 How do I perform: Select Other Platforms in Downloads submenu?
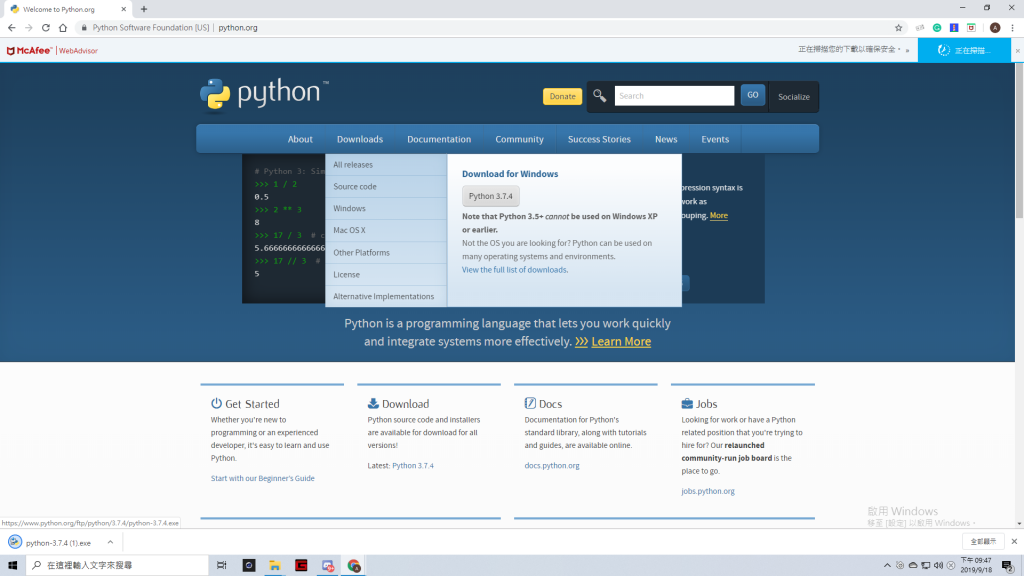pyautogui.click(x=386, y=253)
